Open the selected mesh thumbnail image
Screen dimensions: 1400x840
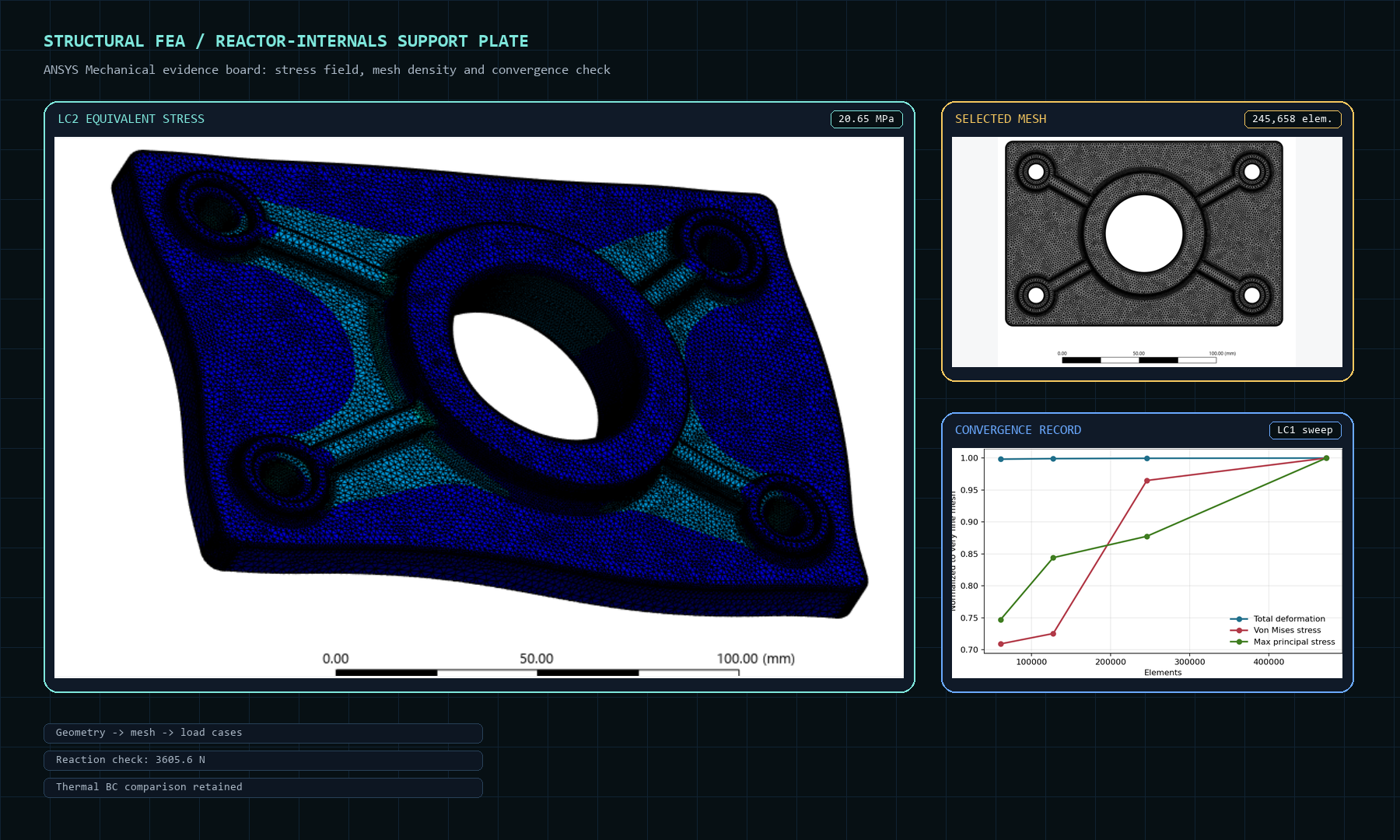point(1147,252)
